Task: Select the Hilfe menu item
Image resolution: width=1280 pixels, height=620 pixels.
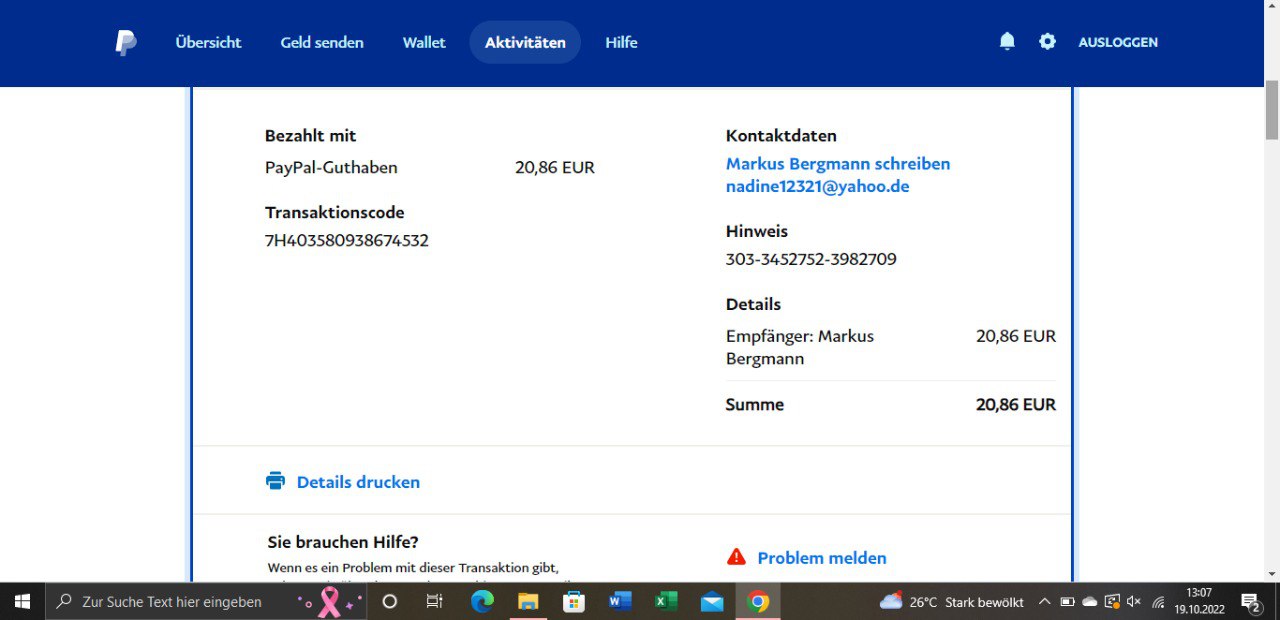Action: coord(621,43)
